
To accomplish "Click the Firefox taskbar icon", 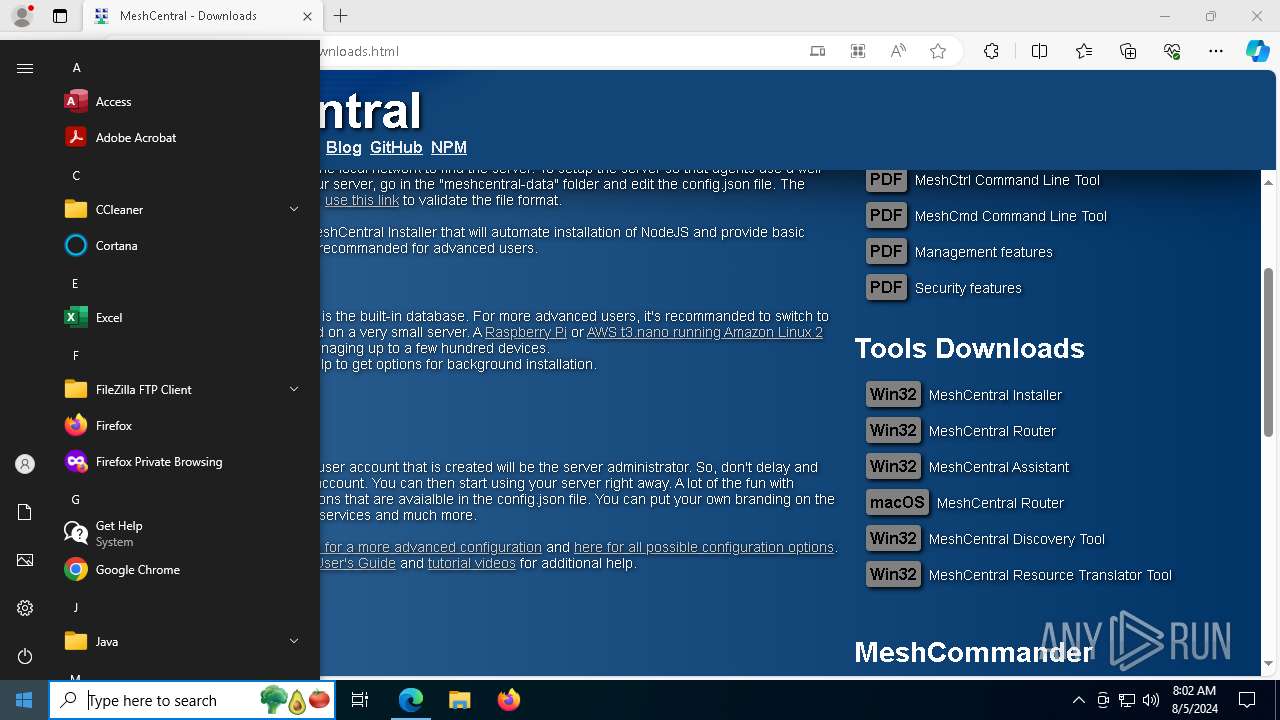I will (x=508, y=700).
